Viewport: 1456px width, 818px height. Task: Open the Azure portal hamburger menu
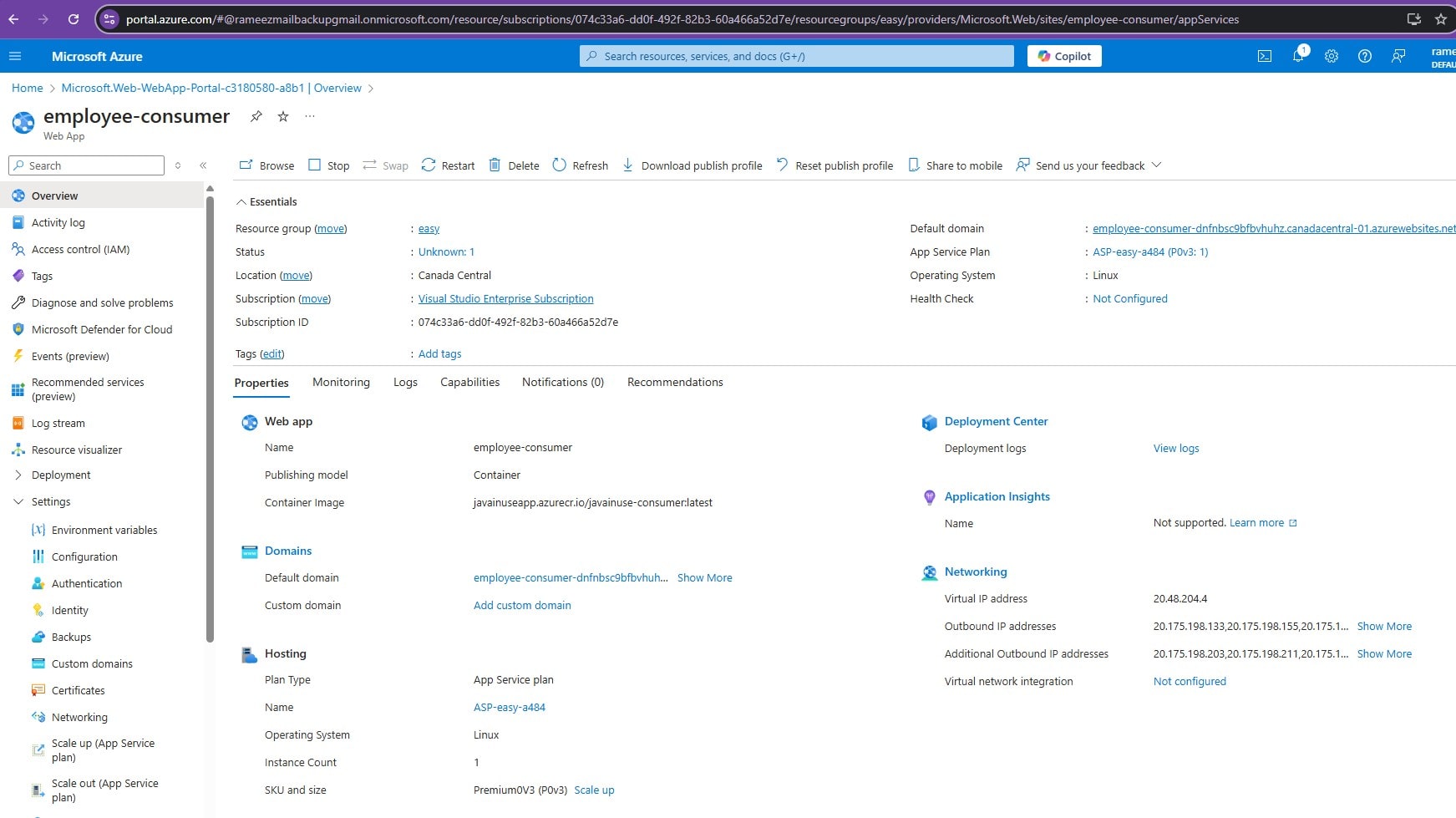(x=14, y=56)
